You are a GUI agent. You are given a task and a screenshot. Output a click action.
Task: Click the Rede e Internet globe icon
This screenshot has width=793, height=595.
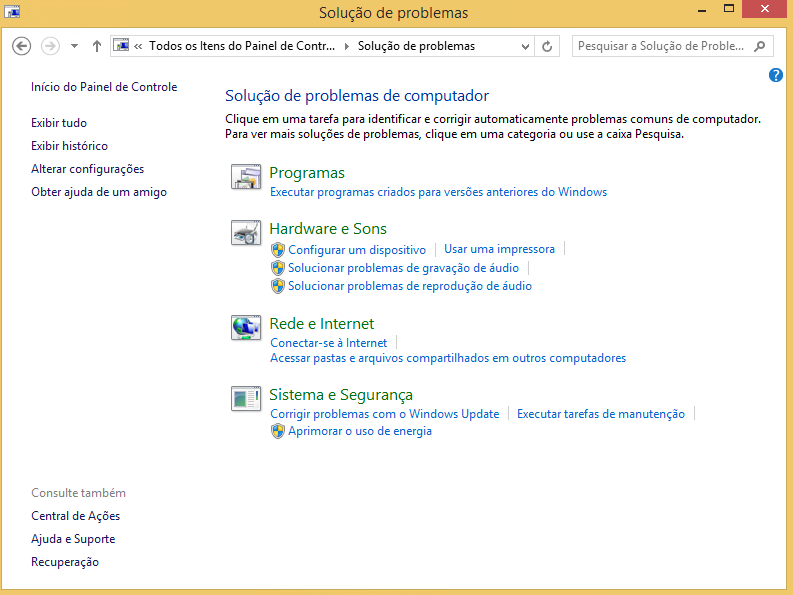pos(246,328)
